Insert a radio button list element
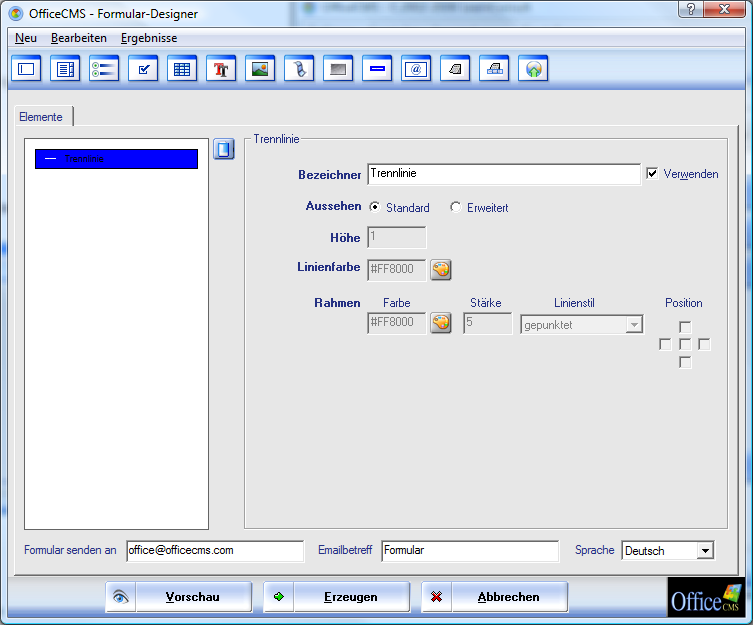 point(104,69)
